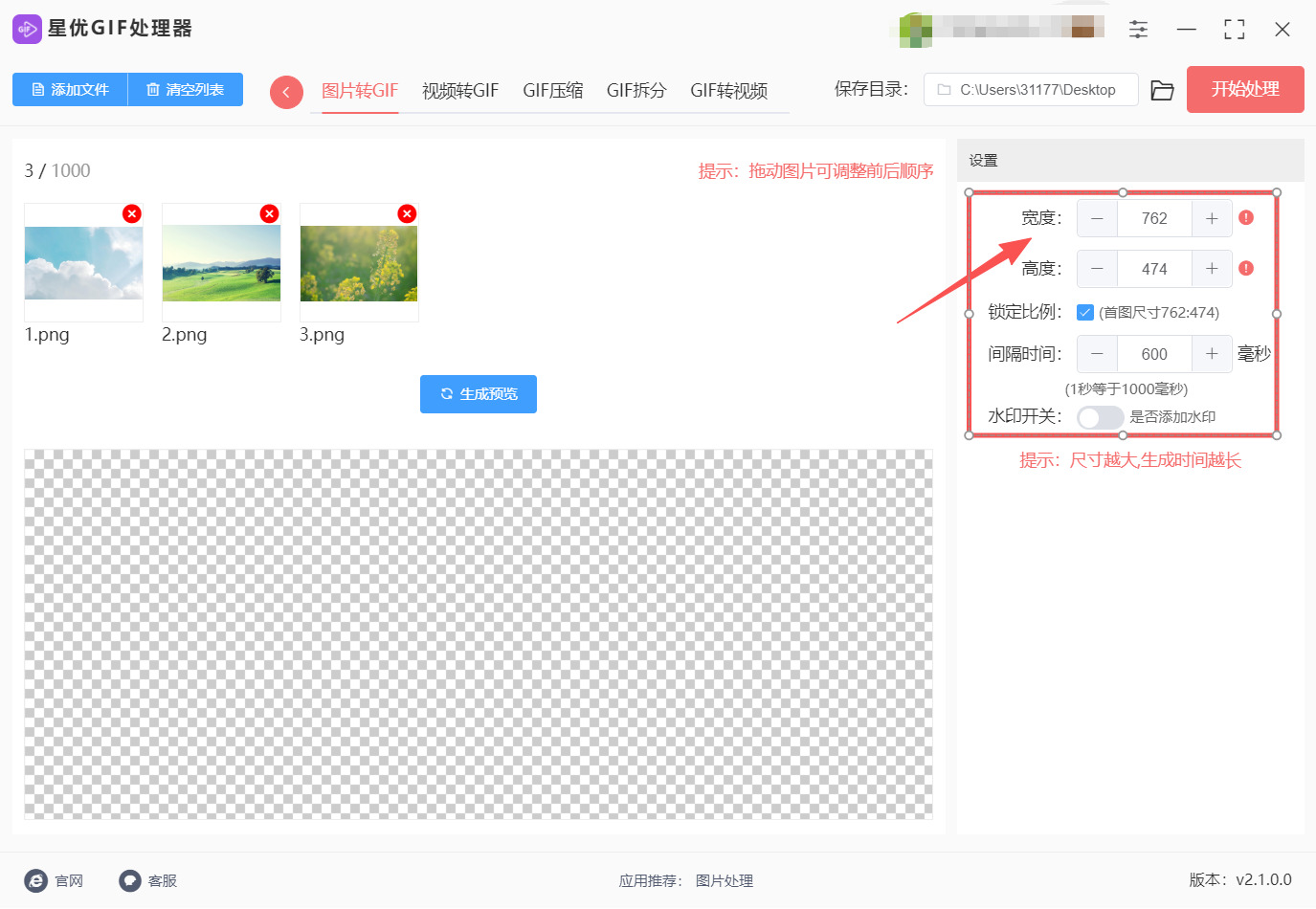Increase height with the plus button
This screenshot has height=909, width=1316.
1212,269
